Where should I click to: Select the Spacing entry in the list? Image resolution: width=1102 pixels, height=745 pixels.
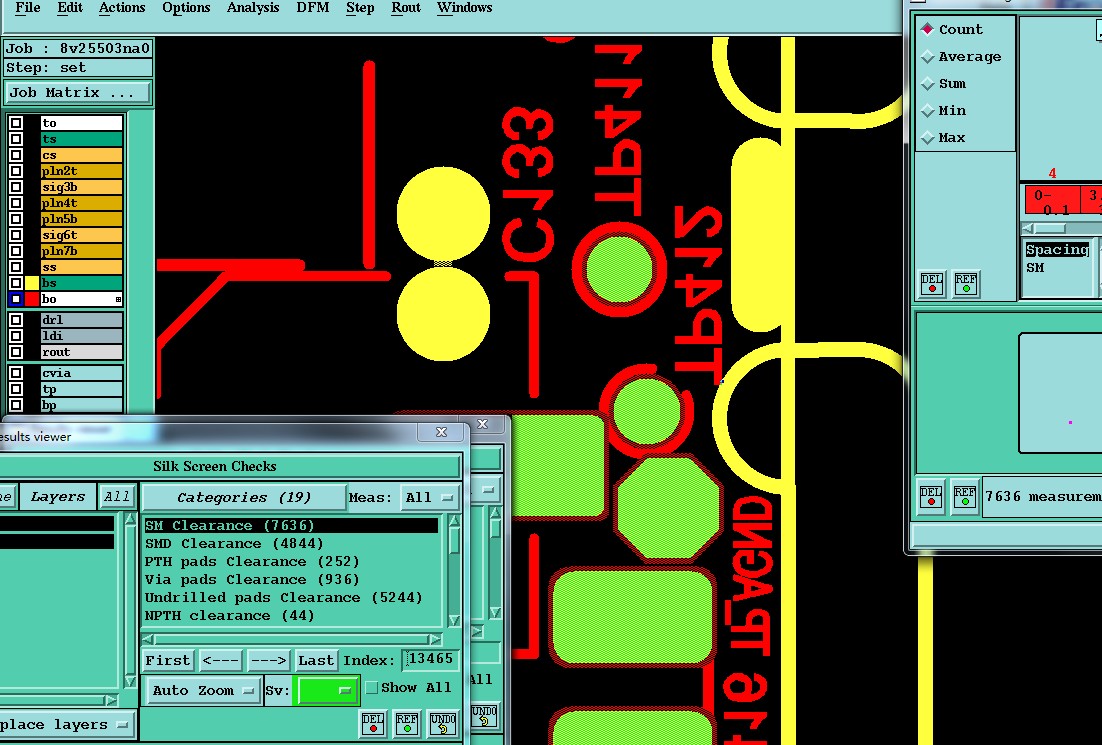(1056, 250)
